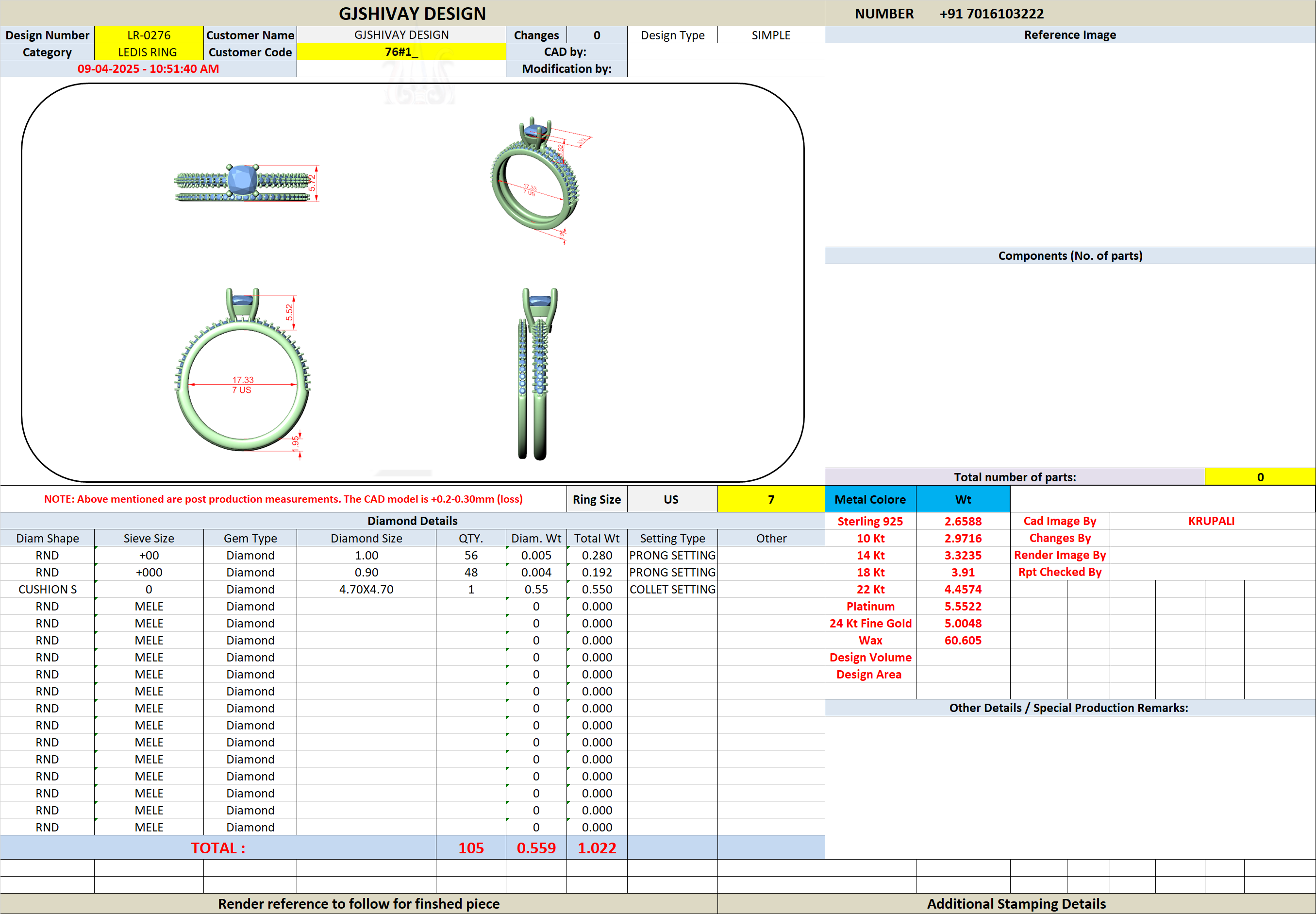Click the quantity cell 48
This screenshot has width=1316, height=914.
pyautogui.click(x=471, y=572)
